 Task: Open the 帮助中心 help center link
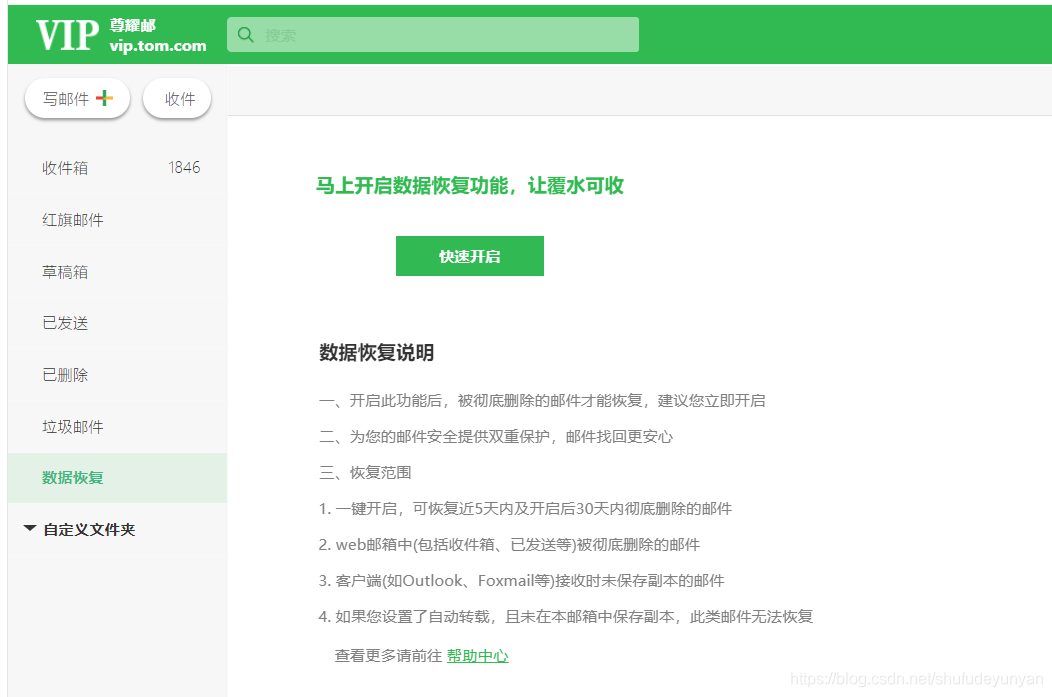pyautogui.click(x=477, y=655)
